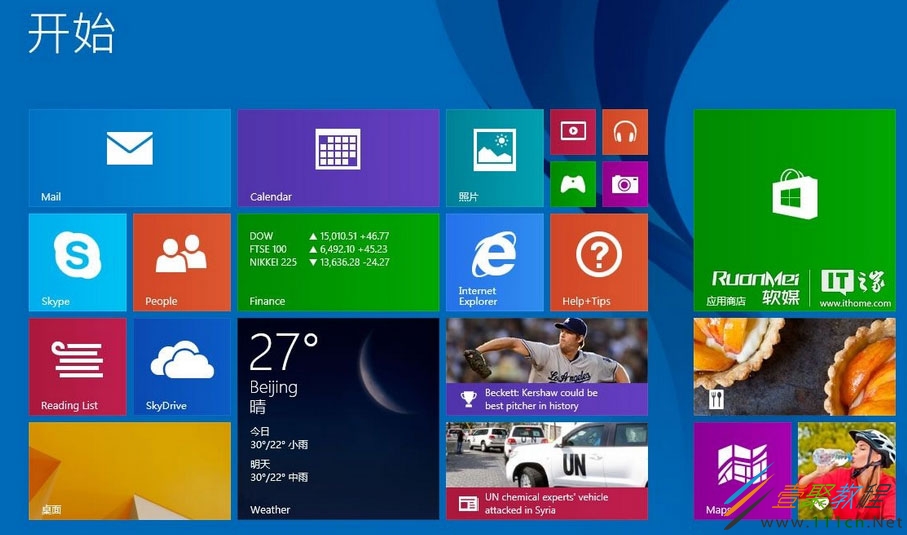The image size is (907, 535).
Task: Click the DOW 15,010.51 row
Action: pyautogui.click(x=319, y=236)
